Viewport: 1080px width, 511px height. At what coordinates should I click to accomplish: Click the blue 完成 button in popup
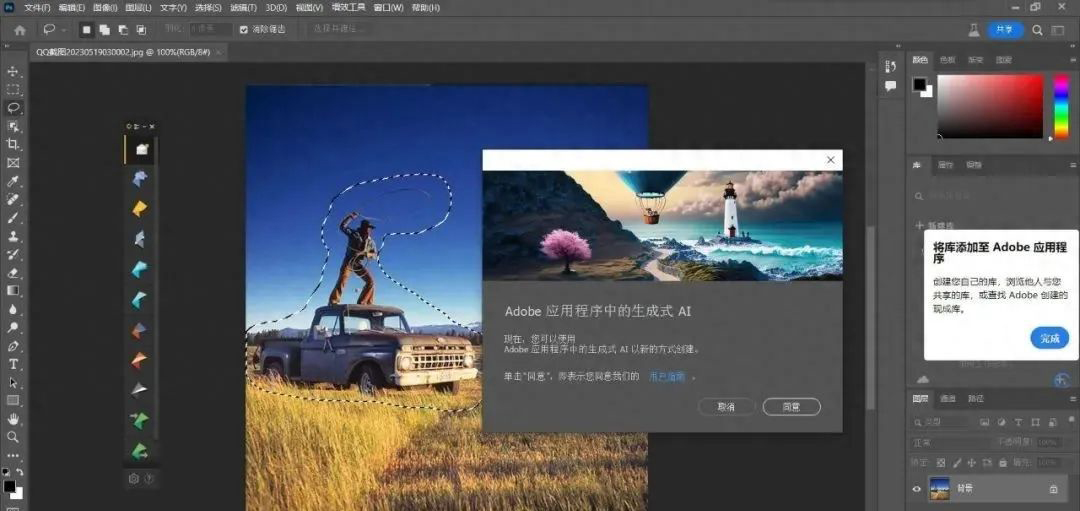[x=1050, y=338]
